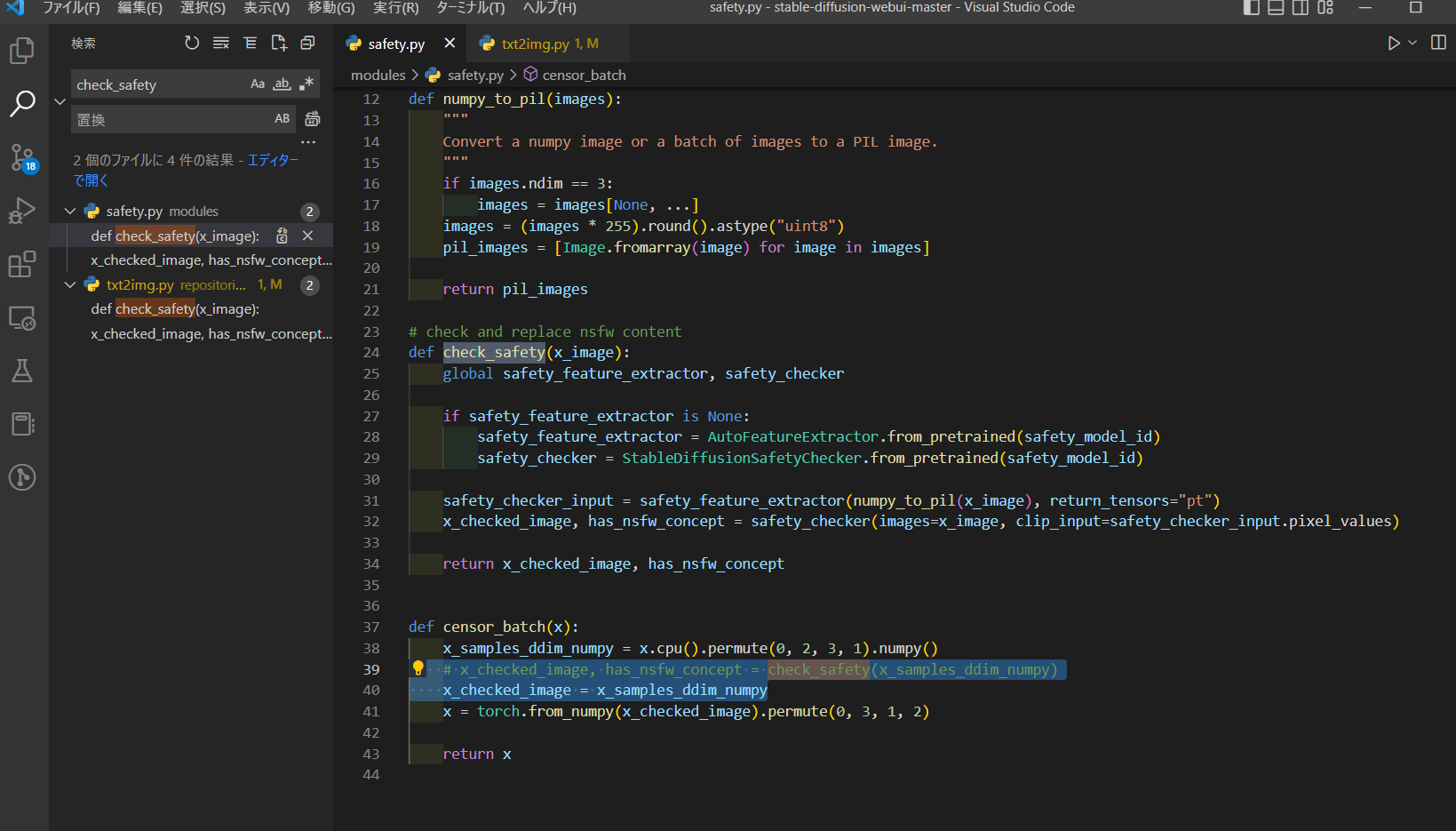Toggle Match Whole Word search option

pos(282,84)
